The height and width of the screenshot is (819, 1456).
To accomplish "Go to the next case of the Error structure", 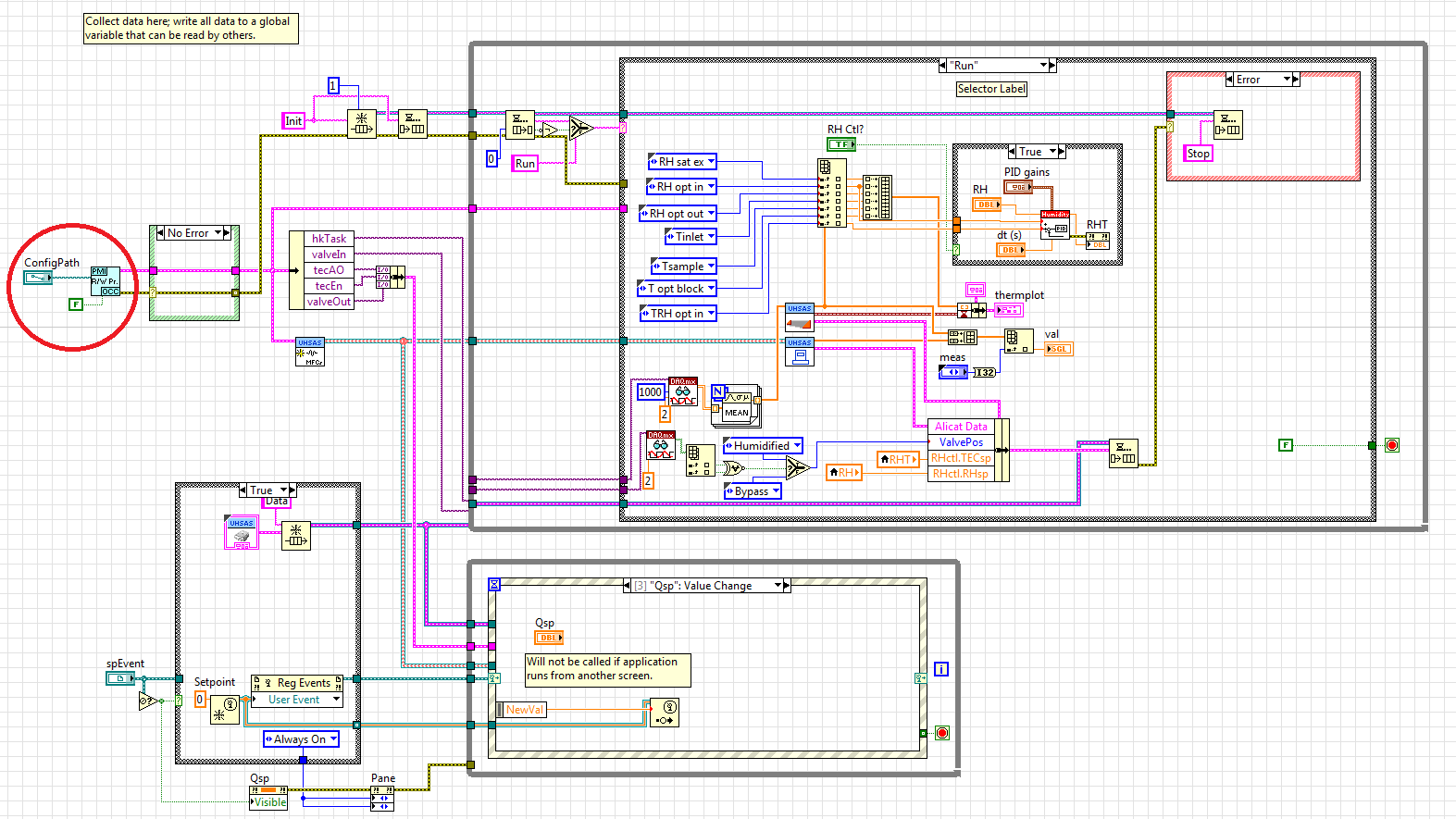I will click(1295, 80).
